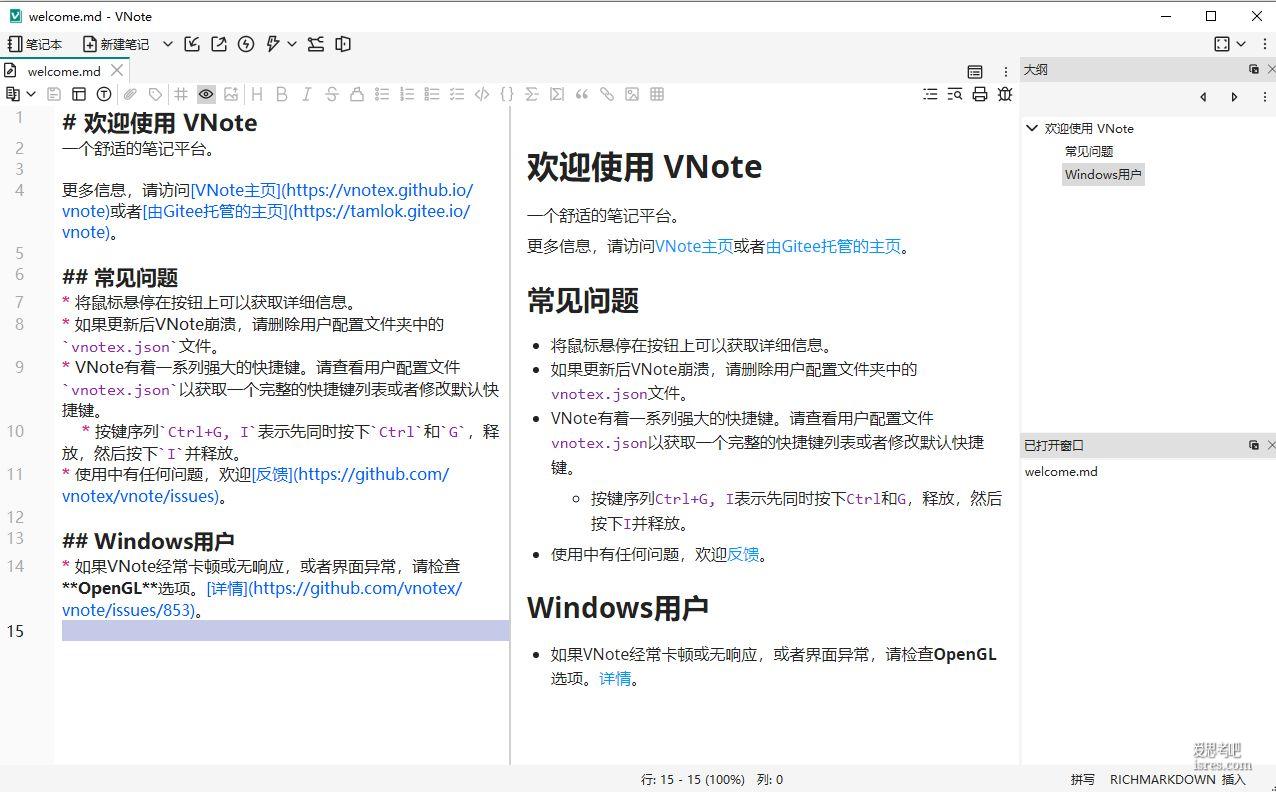Toggle the eye preview icon
The width and height of the screenshot is (1276, 792).
[x=206, y=94]
